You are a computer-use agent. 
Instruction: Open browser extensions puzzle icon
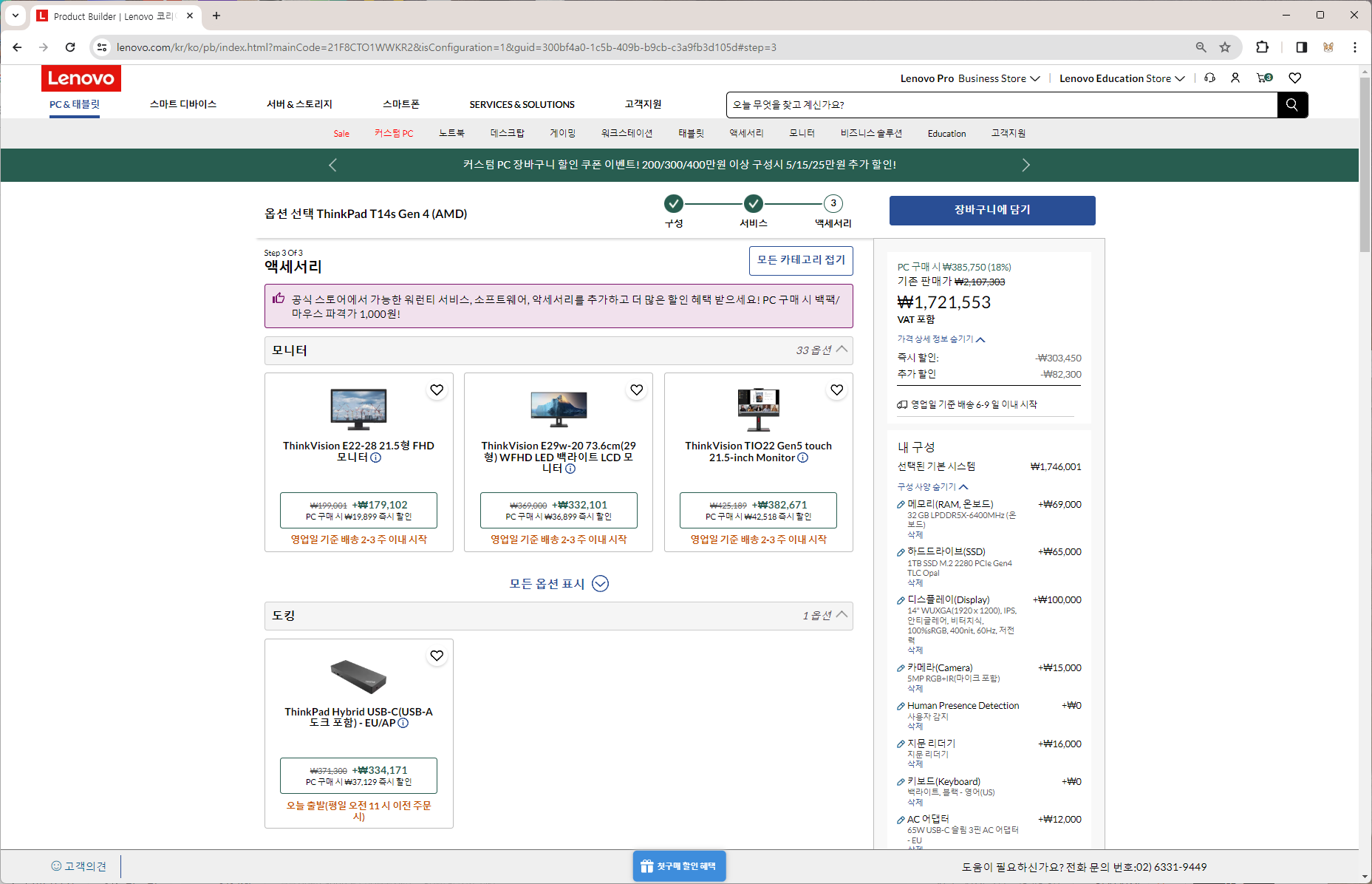[x=1262, y=47]
